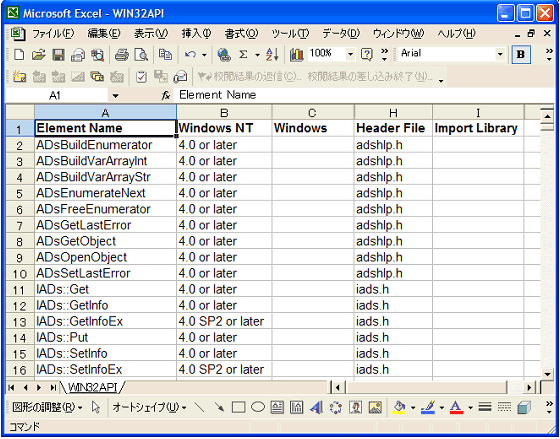Open the Chart Wizard icon
This screenshot has width=560, height=439.
(x=296, y=55)
